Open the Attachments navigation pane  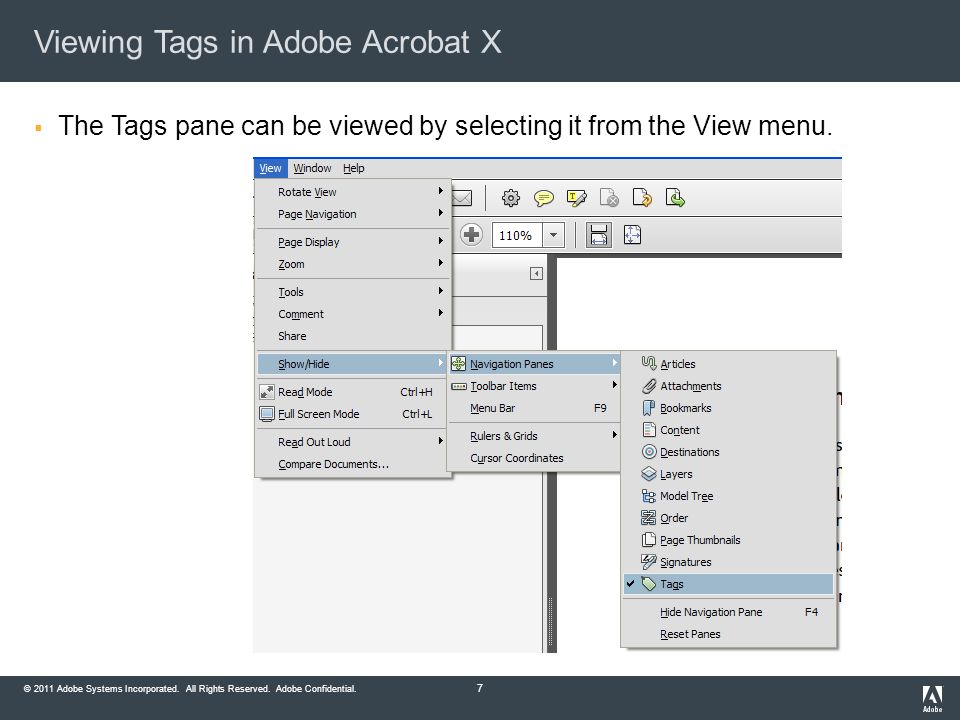[729, 386]
